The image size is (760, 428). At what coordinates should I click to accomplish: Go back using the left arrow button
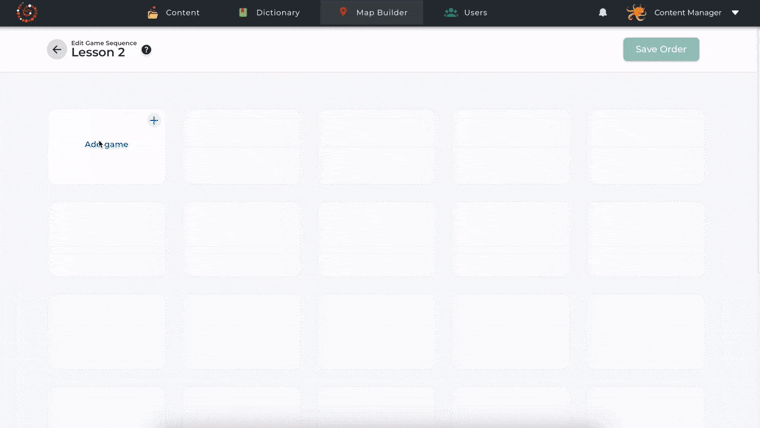click(57, 50)
